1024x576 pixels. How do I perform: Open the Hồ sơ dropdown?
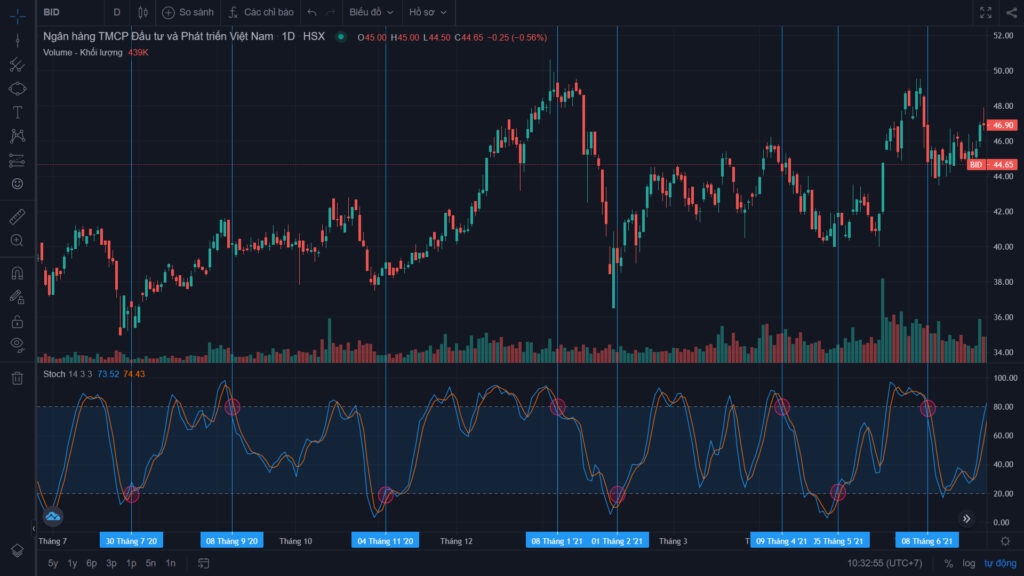click(x=428, y=12)
